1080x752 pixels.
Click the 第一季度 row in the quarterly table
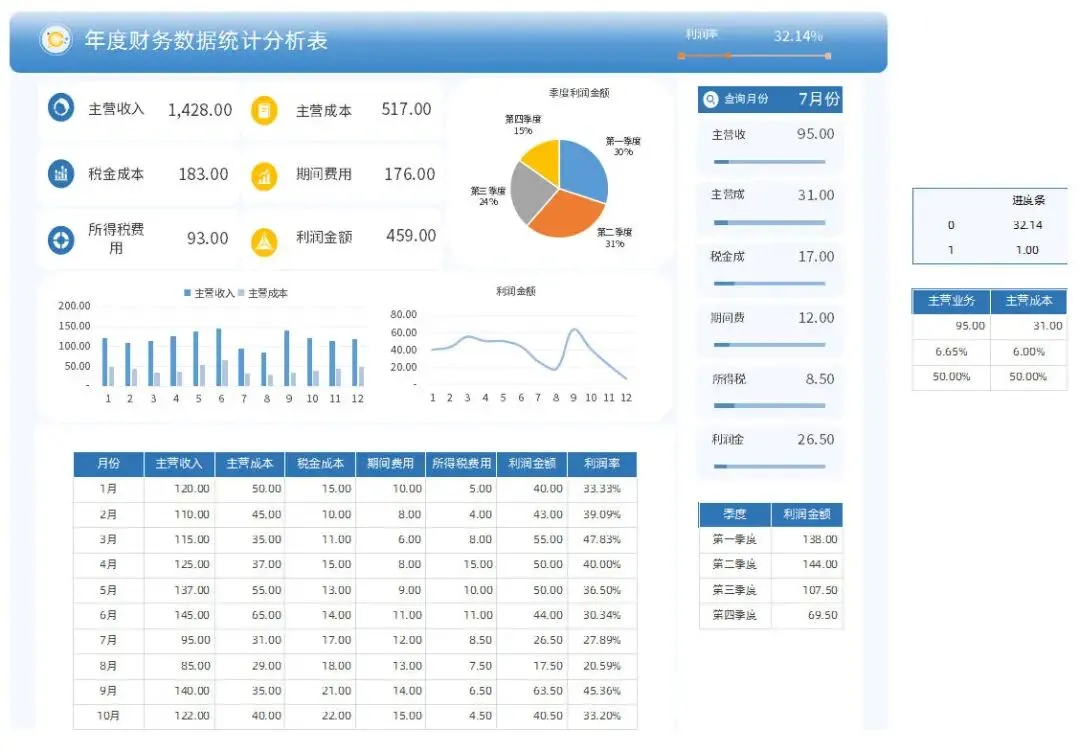pyautogui.click(x=771, y=539)
